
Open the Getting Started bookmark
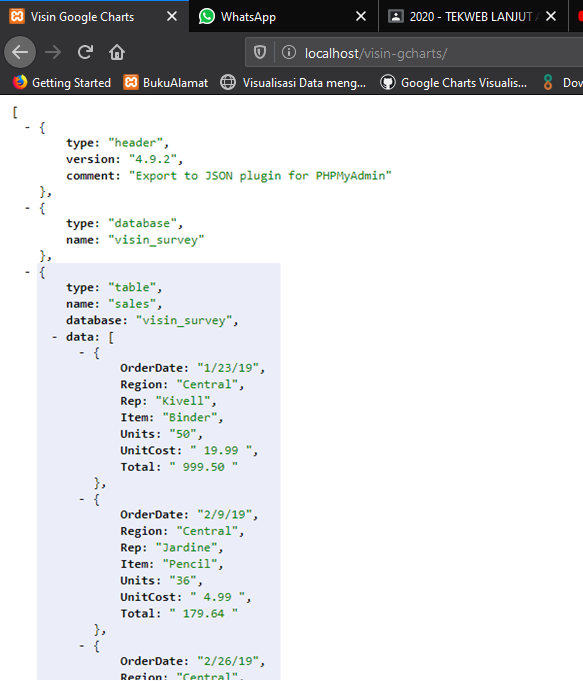(62, 83)
